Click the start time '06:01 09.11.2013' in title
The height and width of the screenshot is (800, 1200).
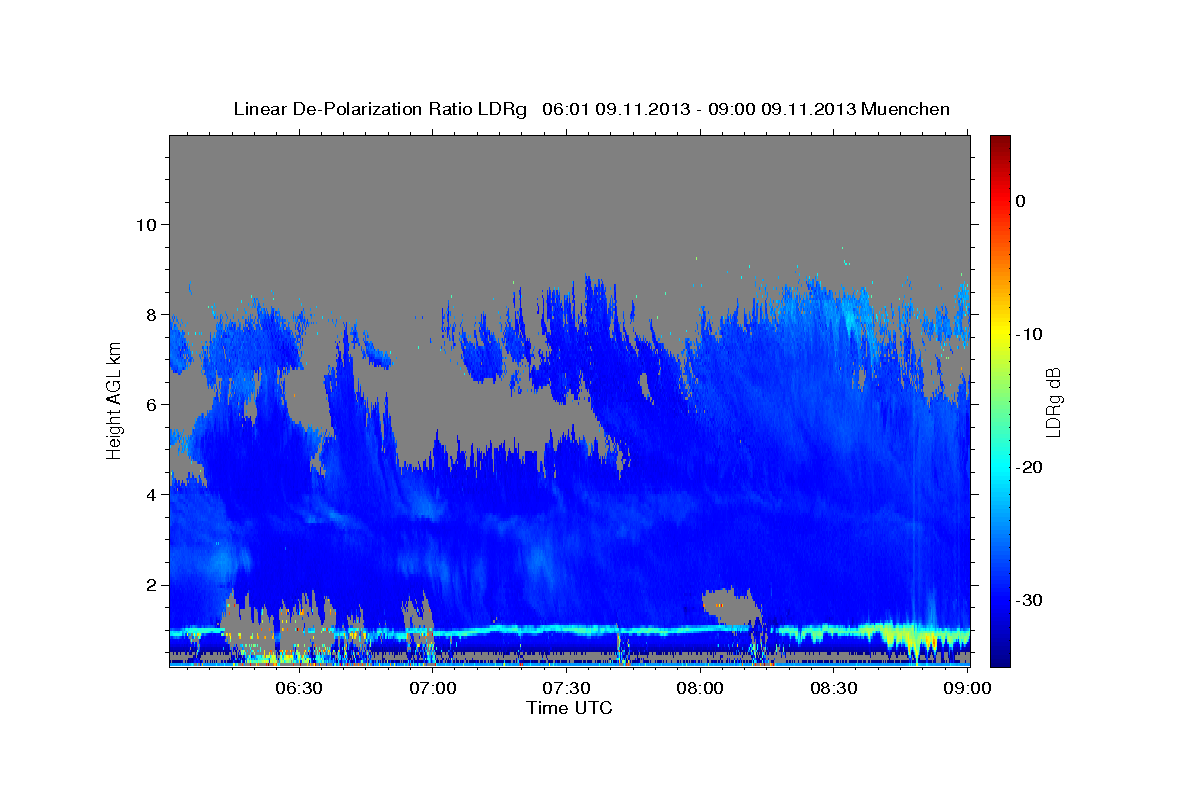pyautogui.click(x=615, y=109)
